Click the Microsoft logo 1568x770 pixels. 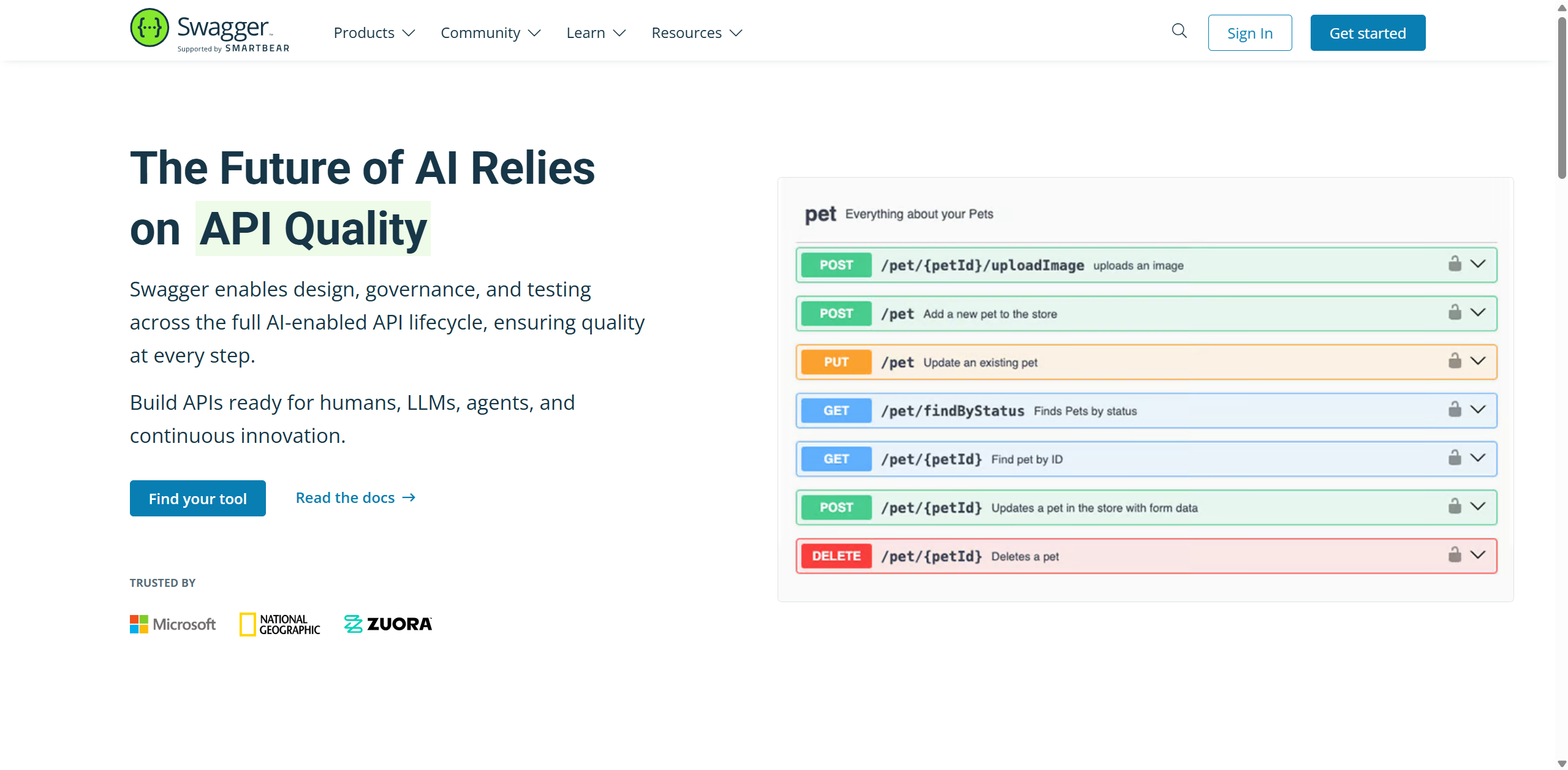(173, 624)
